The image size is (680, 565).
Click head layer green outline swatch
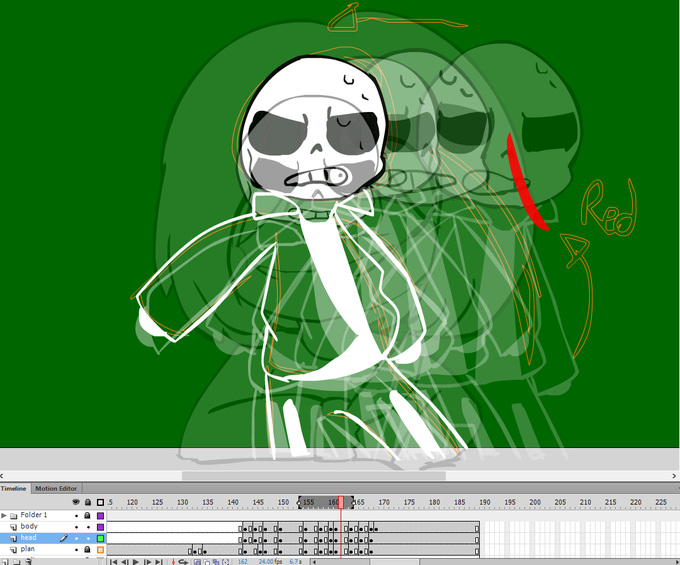[x=100, y=538]
